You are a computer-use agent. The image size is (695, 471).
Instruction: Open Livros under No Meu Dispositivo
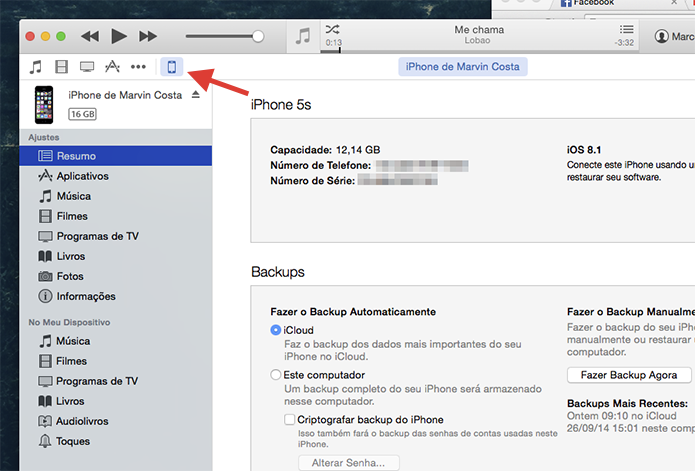point(116,401)
